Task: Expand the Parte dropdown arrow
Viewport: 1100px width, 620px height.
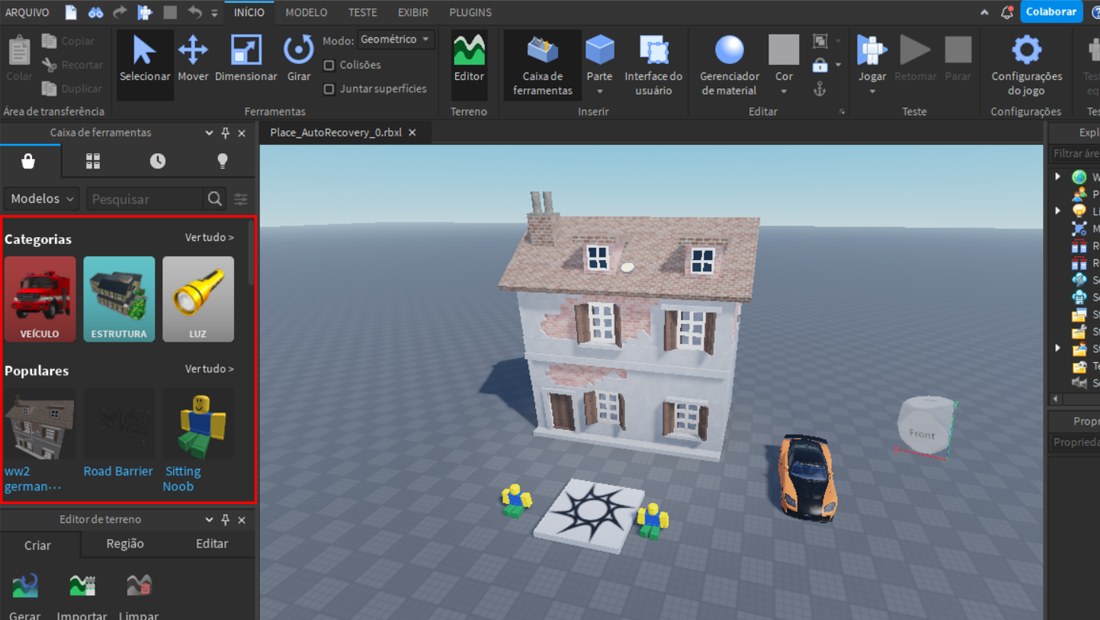Action: click(x=600, y=92)
